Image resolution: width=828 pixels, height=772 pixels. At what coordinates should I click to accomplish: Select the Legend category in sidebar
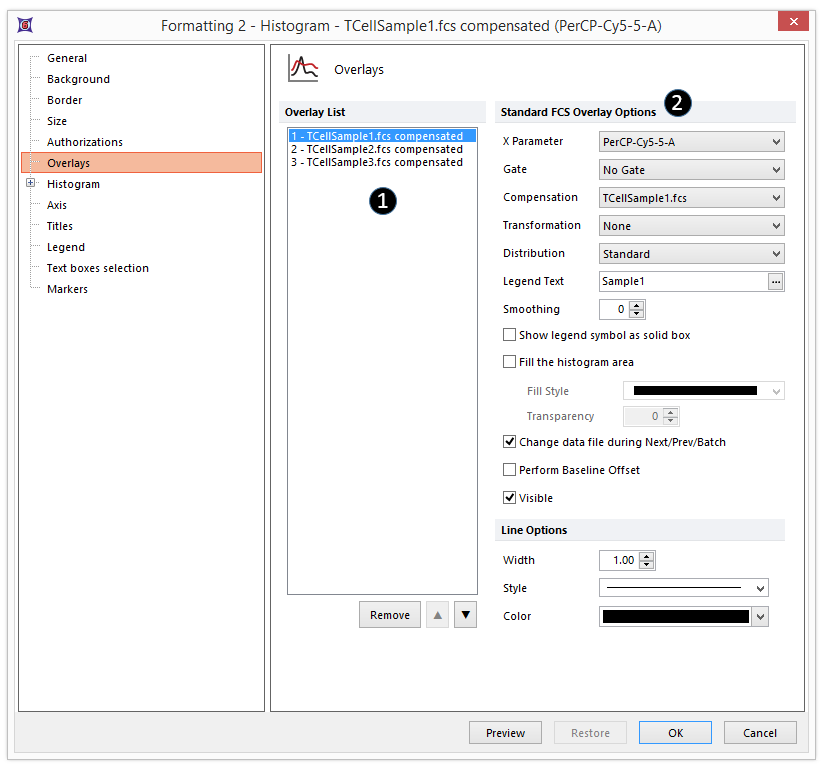(66, 247)
